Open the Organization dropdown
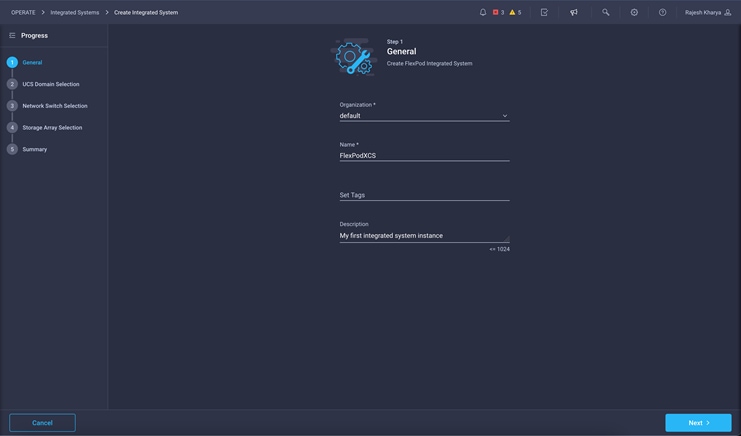741x436 pixels. pyautogui.click(x=424, y=116)
